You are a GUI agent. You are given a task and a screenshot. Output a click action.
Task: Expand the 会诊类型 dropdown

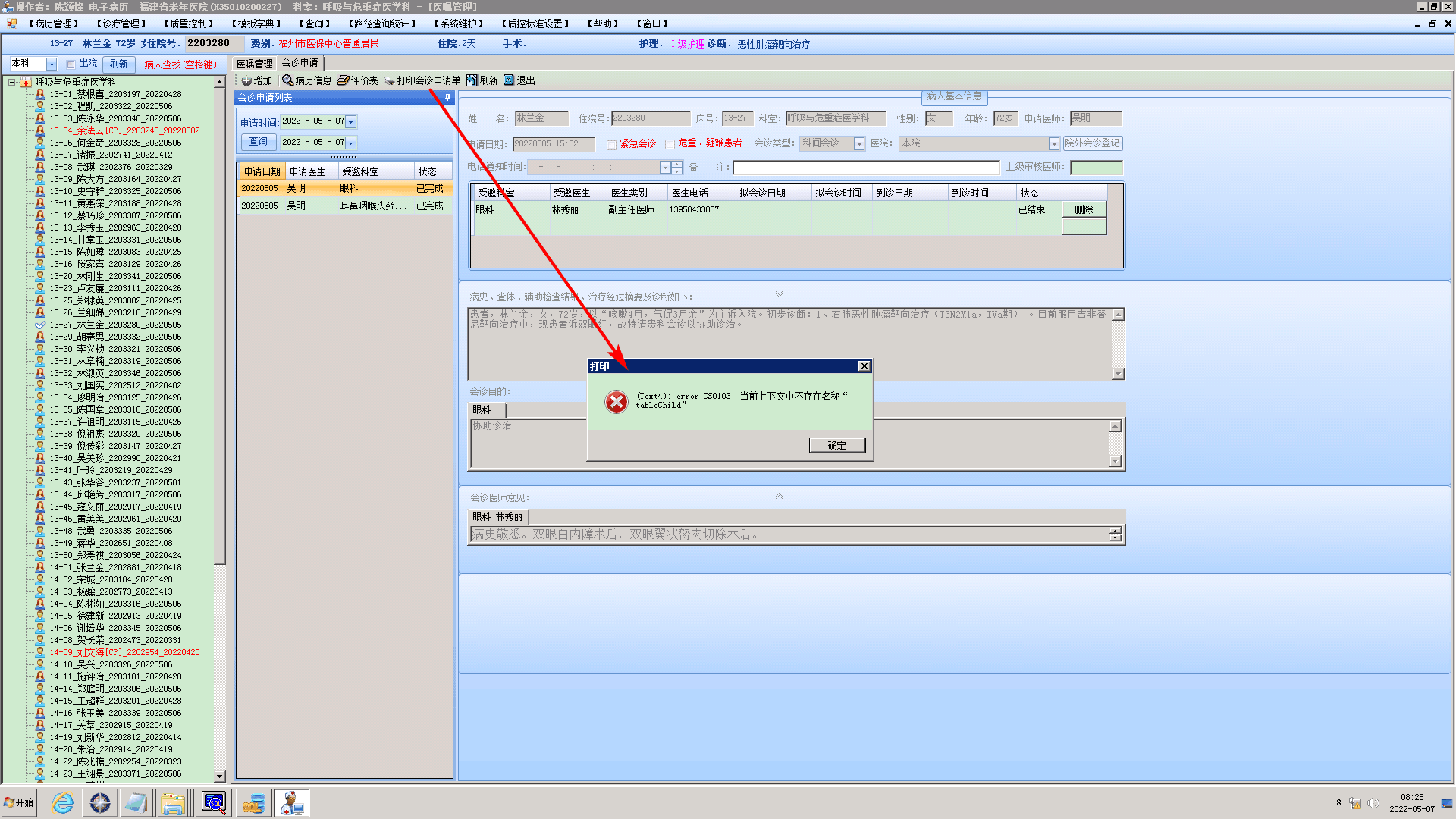(x=859, y=143)
